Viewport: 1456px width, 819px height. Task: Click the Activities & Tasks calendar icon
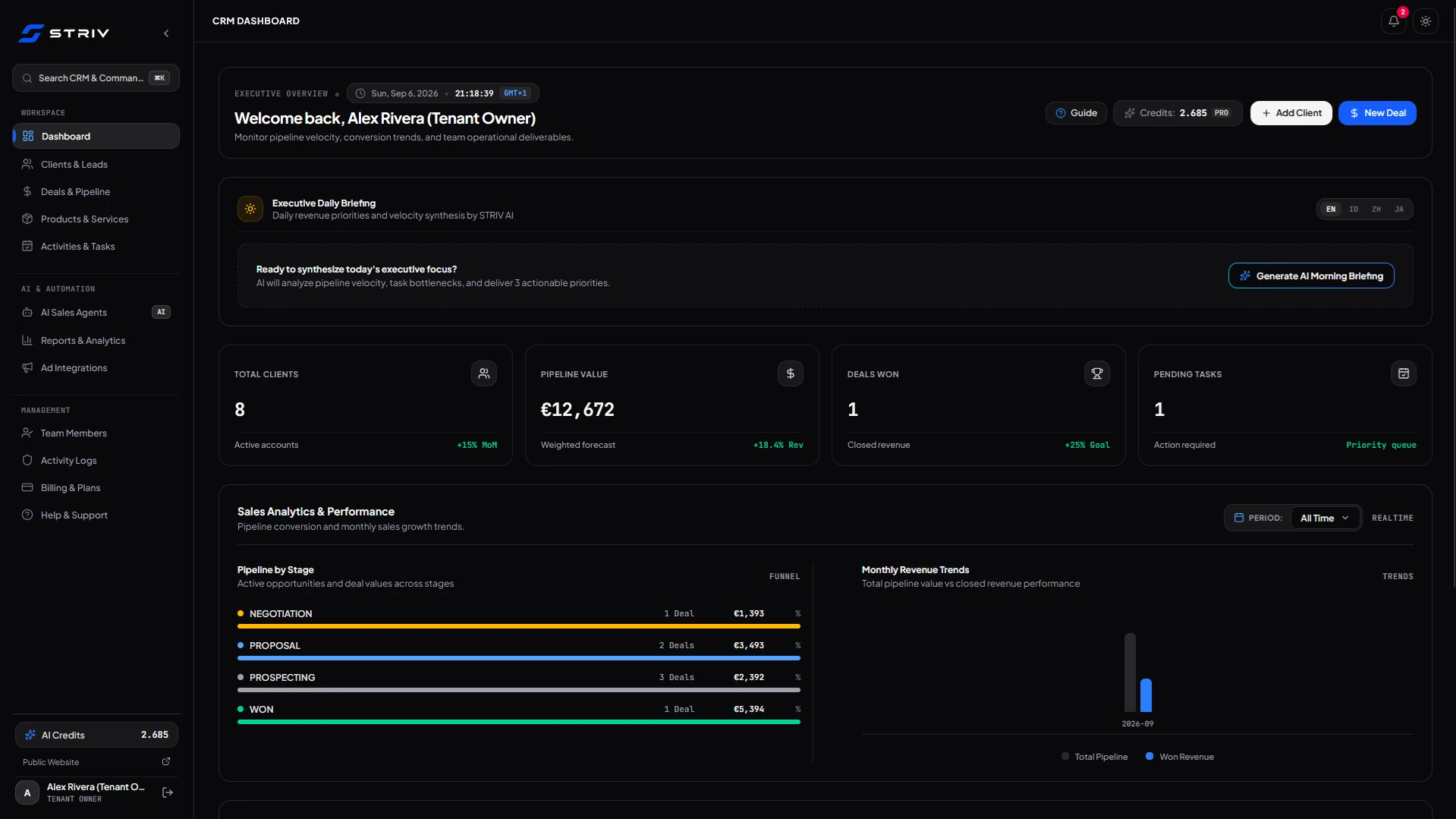[27, 247]
